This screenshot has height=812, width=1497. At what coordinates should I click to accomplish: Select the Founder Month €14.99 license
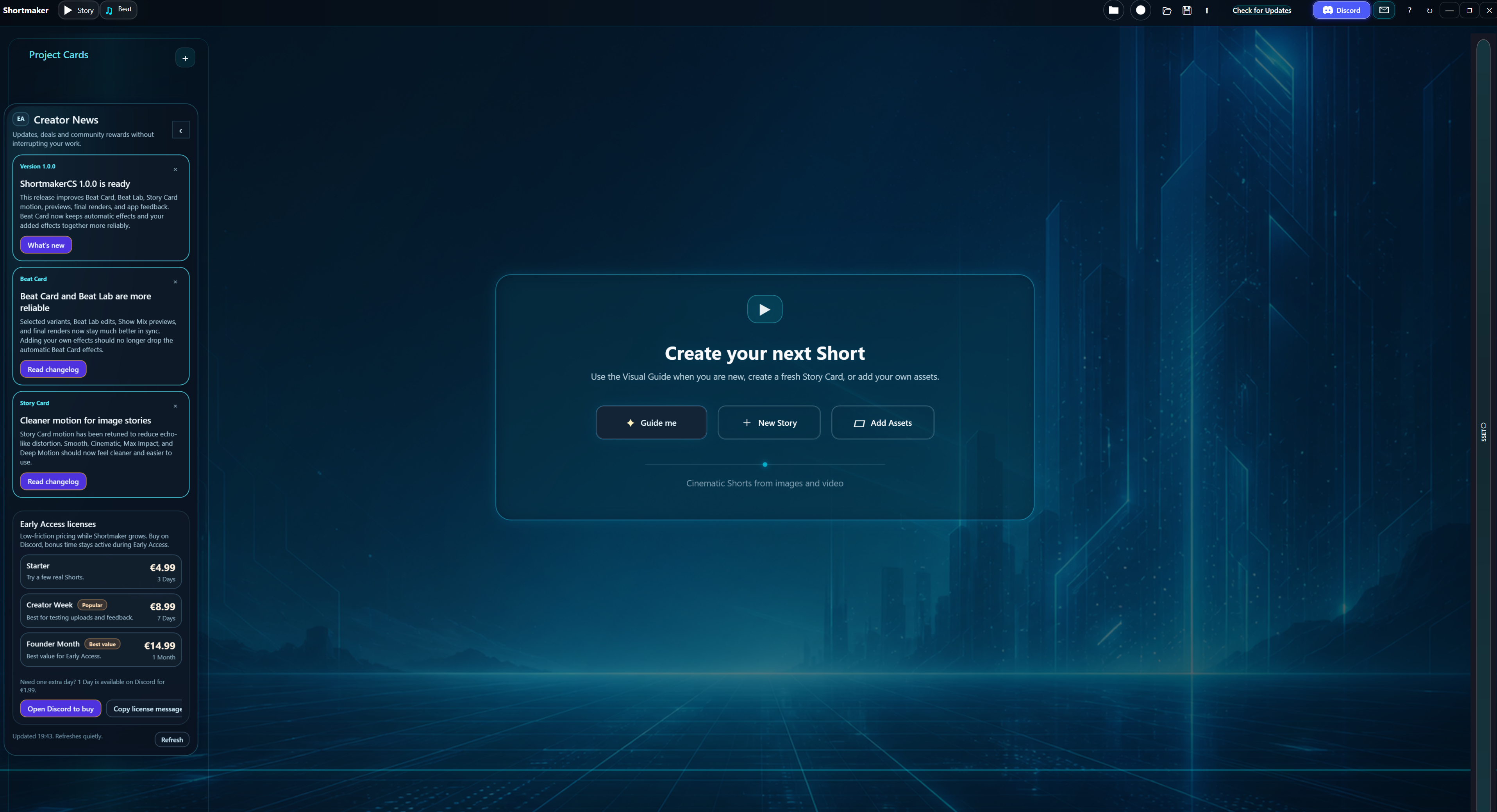click(x=100, y=650)
